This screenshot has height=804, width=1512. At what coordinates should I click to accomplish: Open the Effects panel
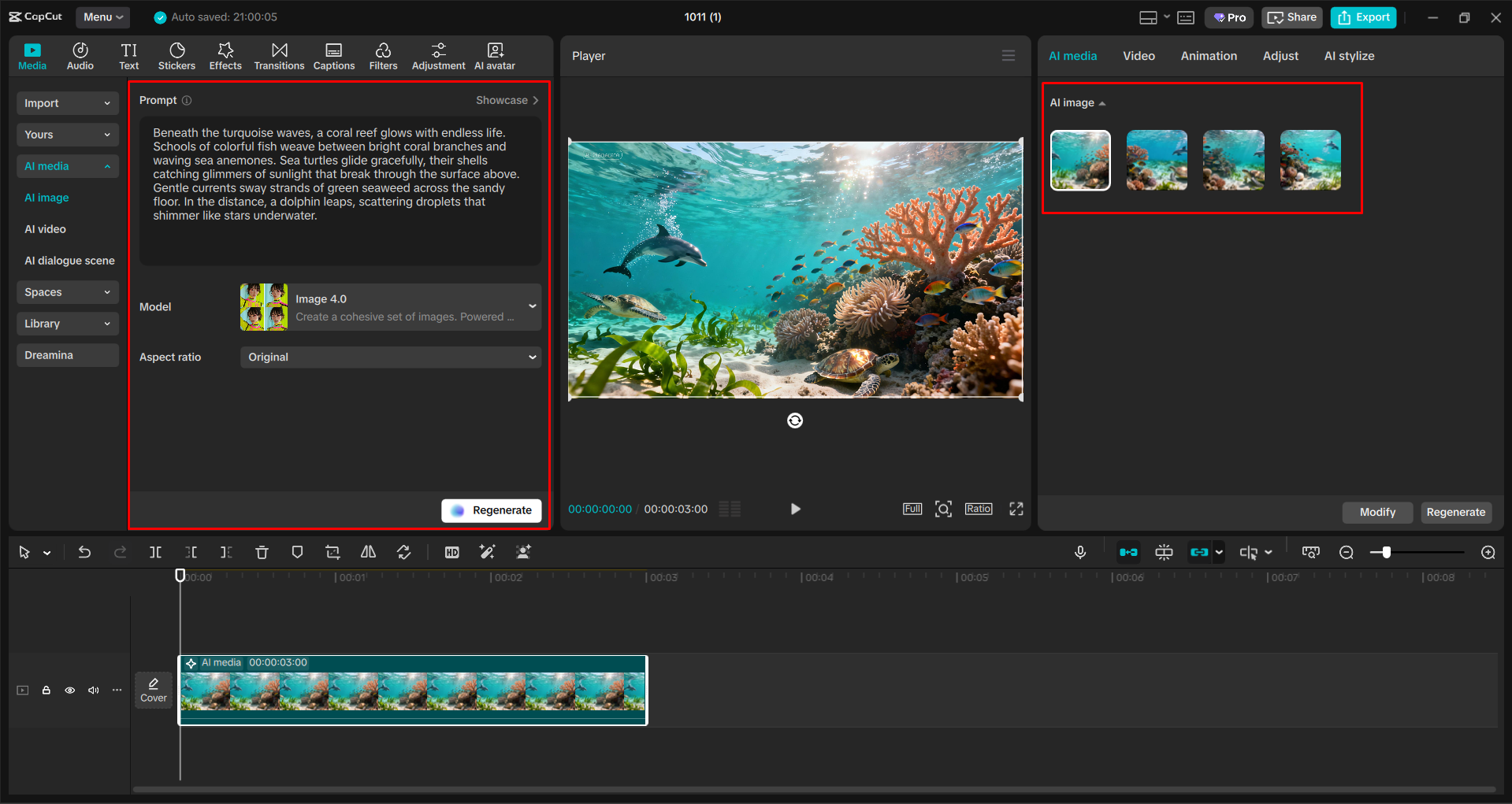[x=225, y=57]
